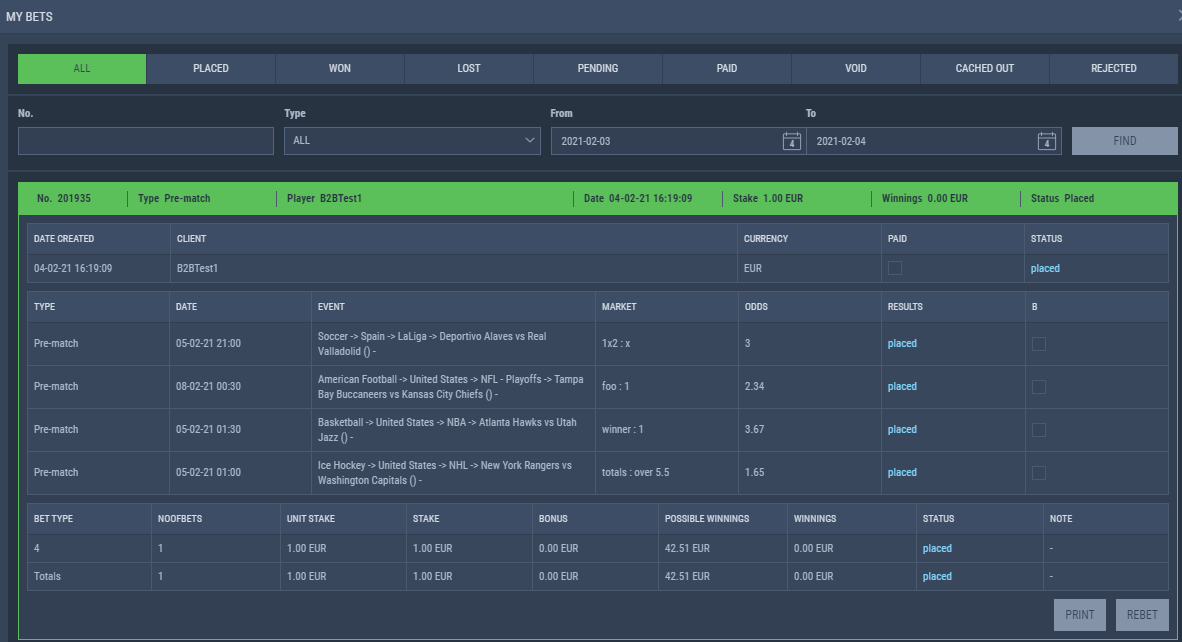This screenshot has width=1182, height=642.
Task: Switch to the LOST tab
Action: click(469, 69)
